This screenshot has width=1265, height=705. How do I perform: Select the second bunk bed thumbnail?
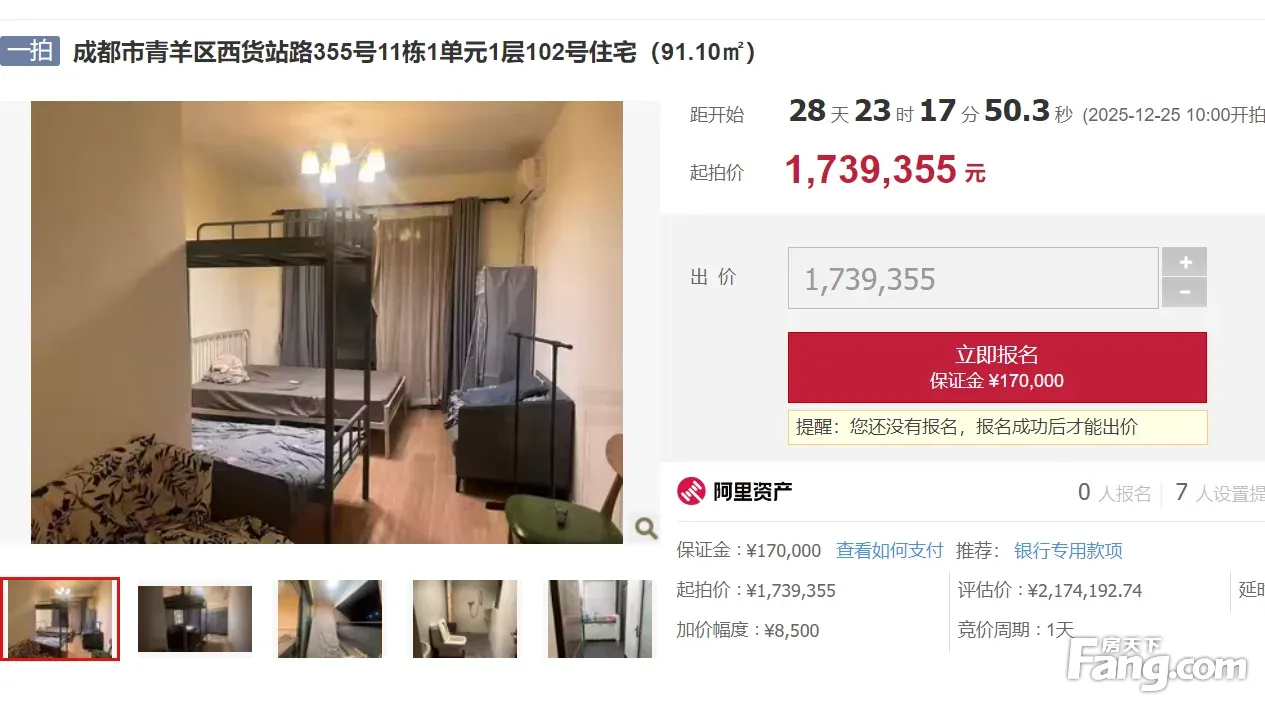[195, 619]
